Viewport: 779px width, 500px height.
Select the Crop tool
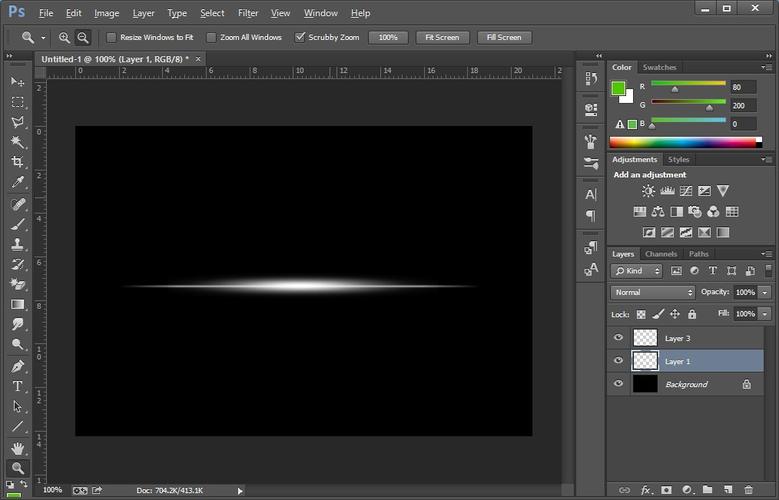pyautogui.click(x=17, y=162)
